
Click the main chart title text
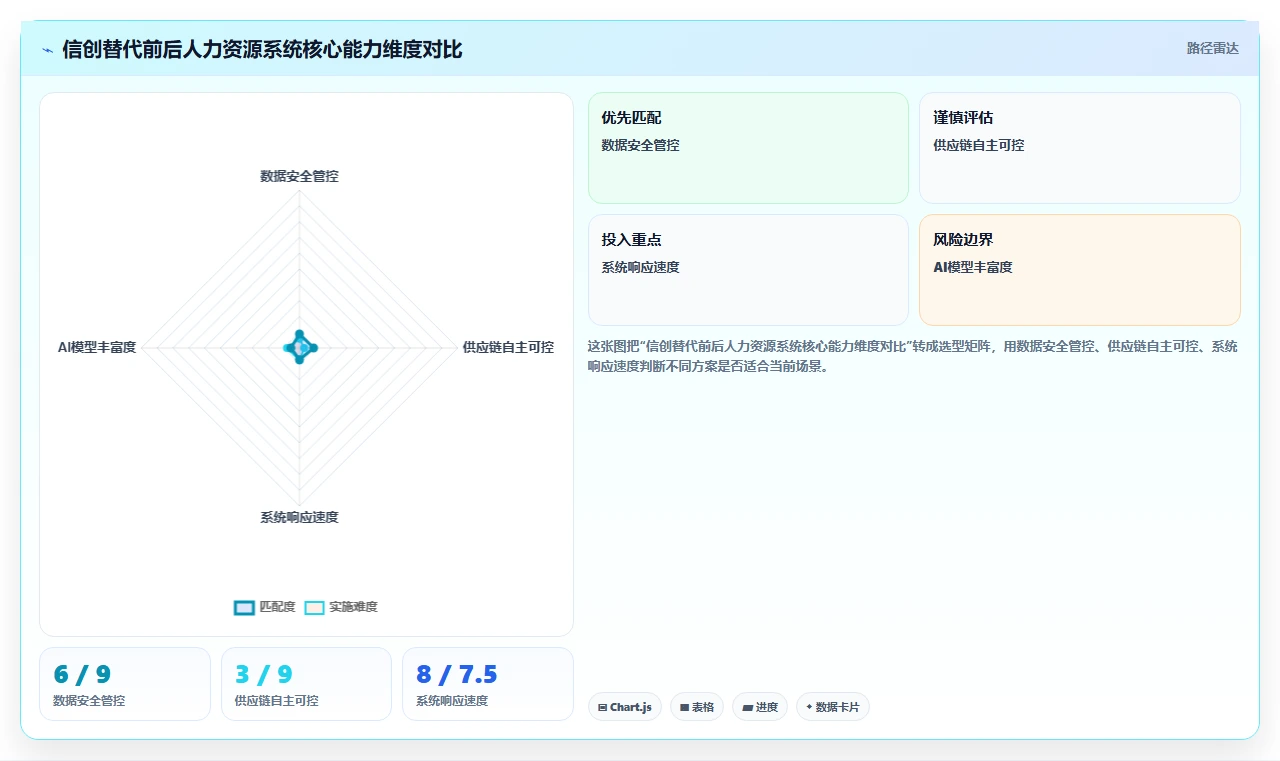tap(262, 49)
